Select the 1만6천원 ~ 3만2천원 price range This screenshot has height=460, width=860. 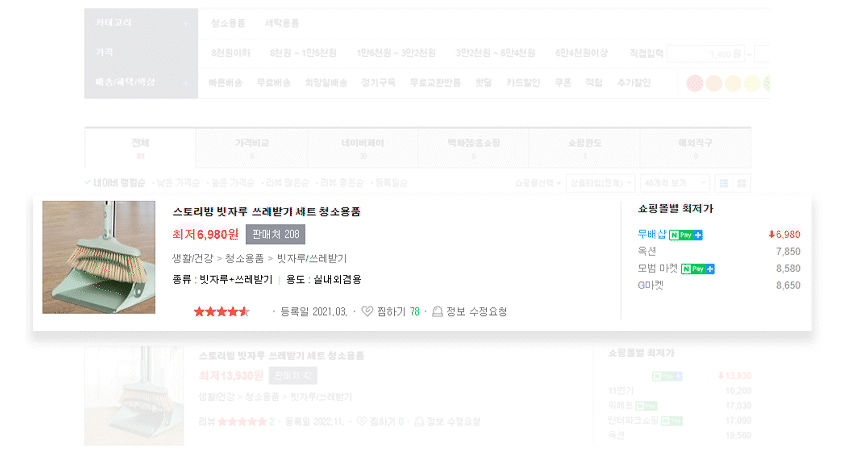396,53
